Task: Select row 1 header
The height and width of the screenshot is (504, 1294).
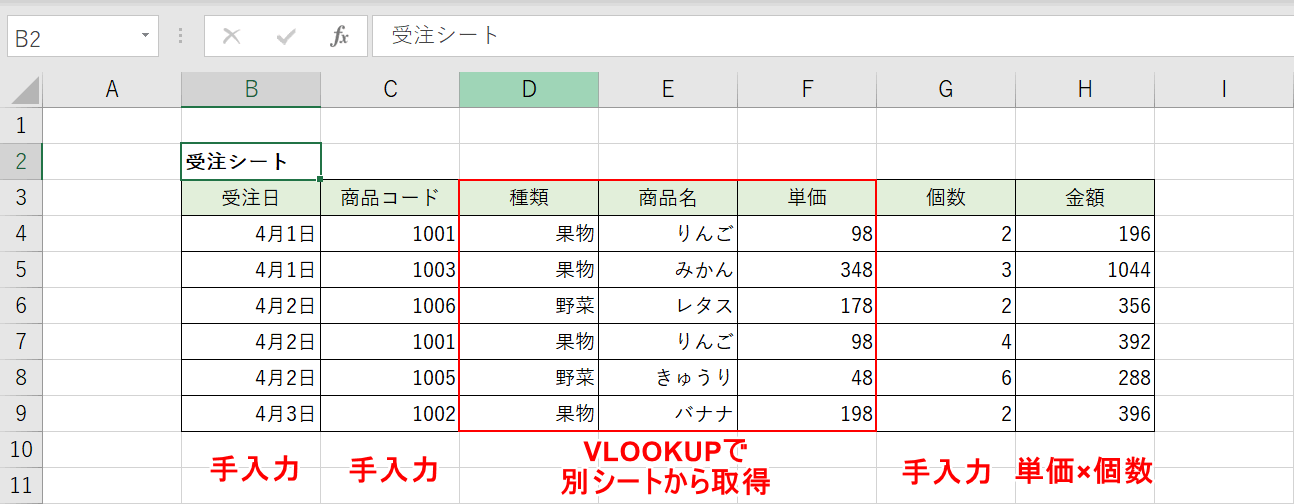Action: click(x=22, y=126)
